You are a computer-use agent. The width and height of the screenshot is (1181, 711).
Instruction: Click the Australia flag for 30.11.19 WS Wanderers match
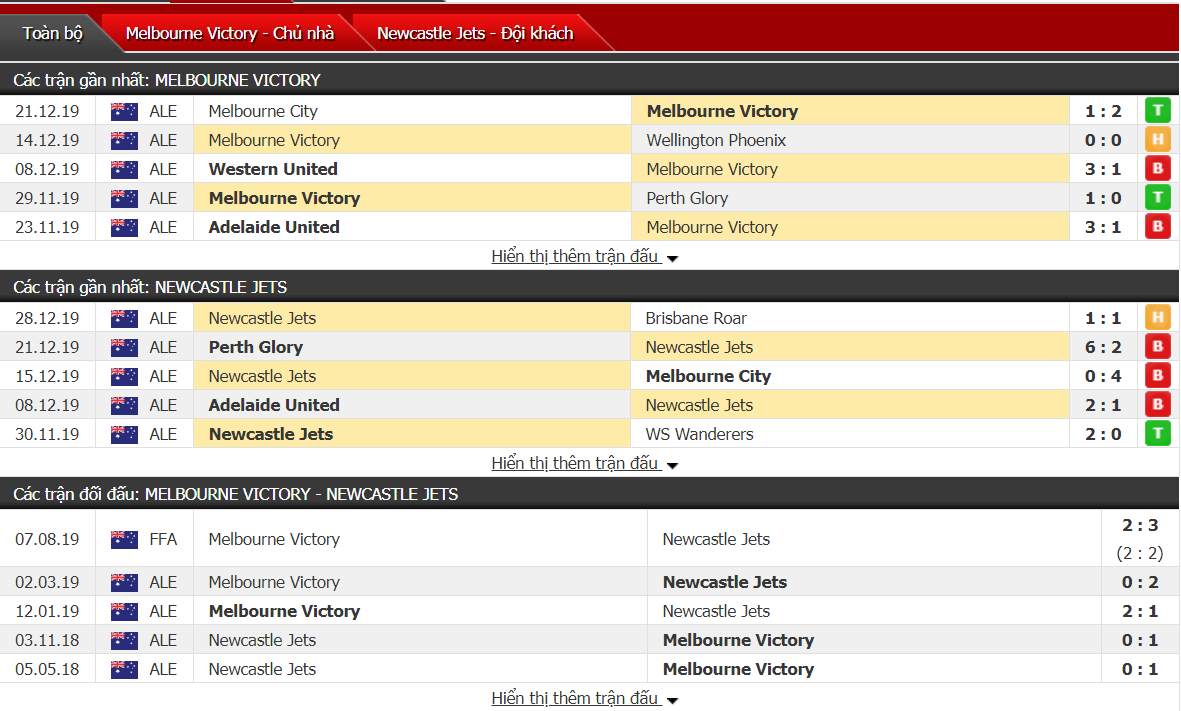[x=124, y=435]
